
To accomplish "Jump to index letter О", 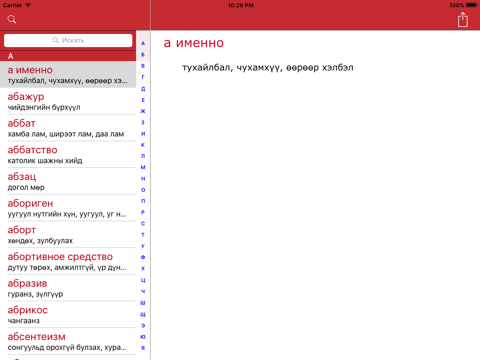I will tap(143, 190).
